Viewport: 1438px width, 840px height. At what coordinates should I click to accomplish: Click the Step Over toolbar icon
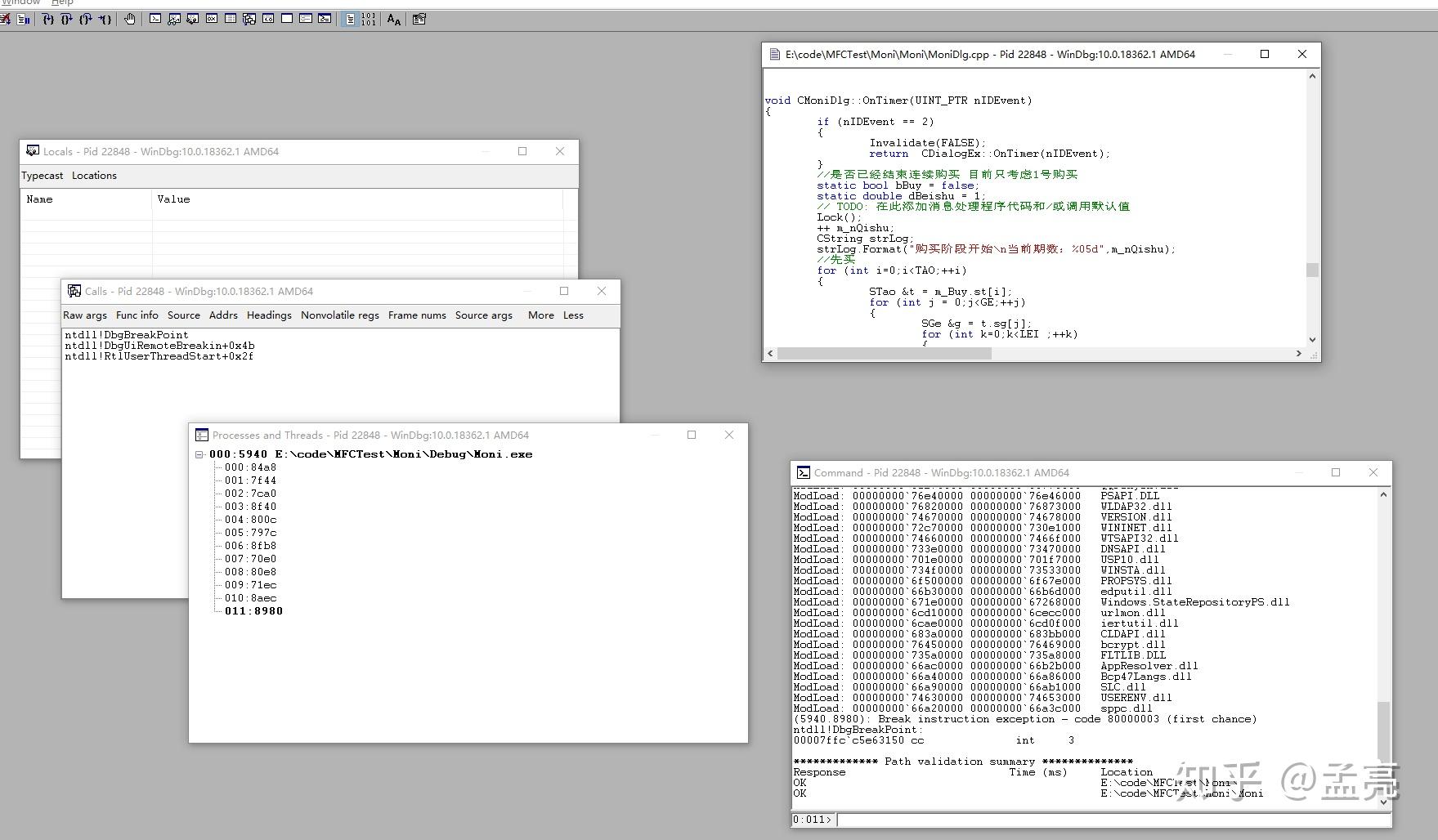pos(67,19)
